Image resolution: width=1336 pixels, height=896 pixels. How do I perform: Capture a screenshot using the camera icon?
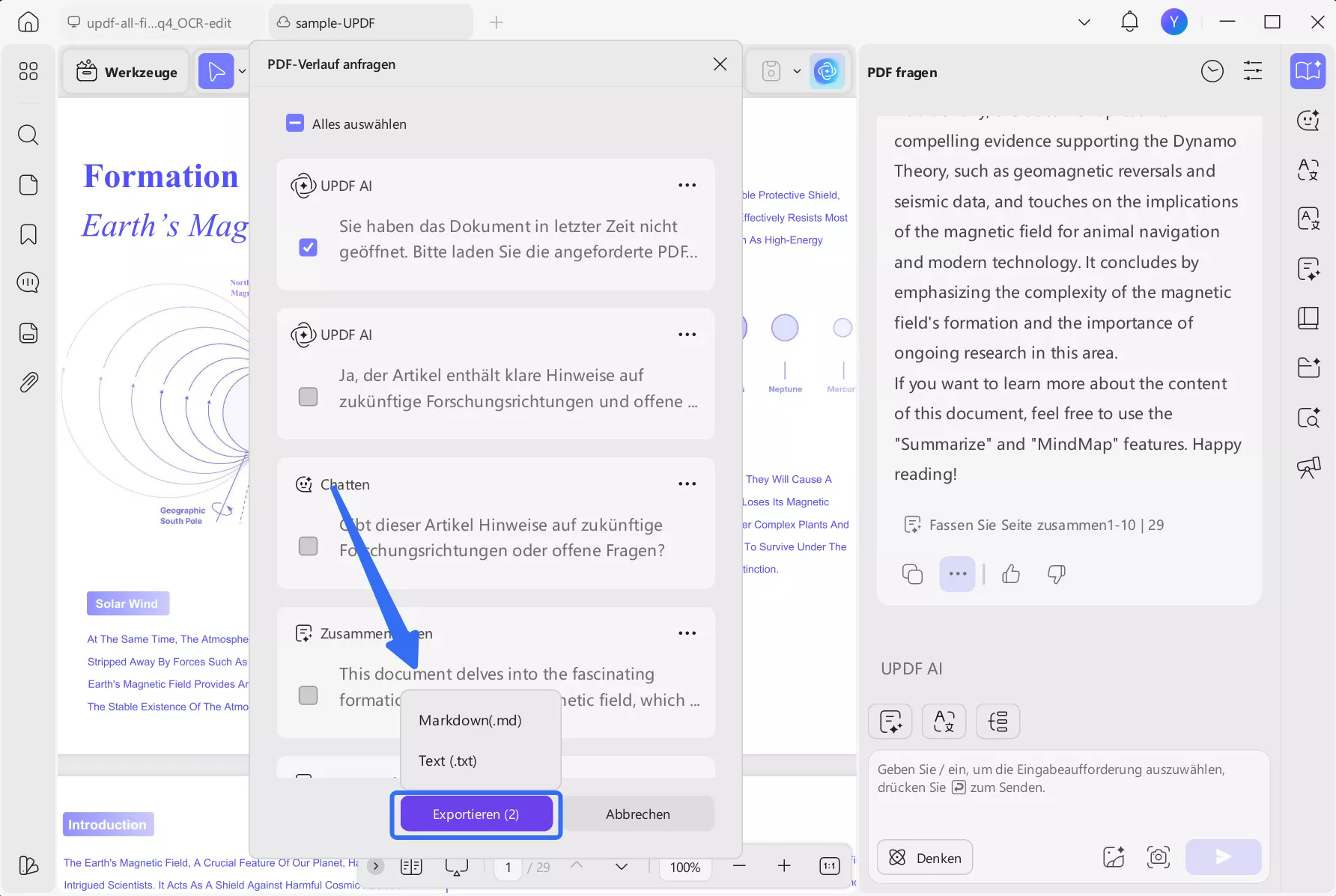pyautogui.click(x=1159, y=857)
